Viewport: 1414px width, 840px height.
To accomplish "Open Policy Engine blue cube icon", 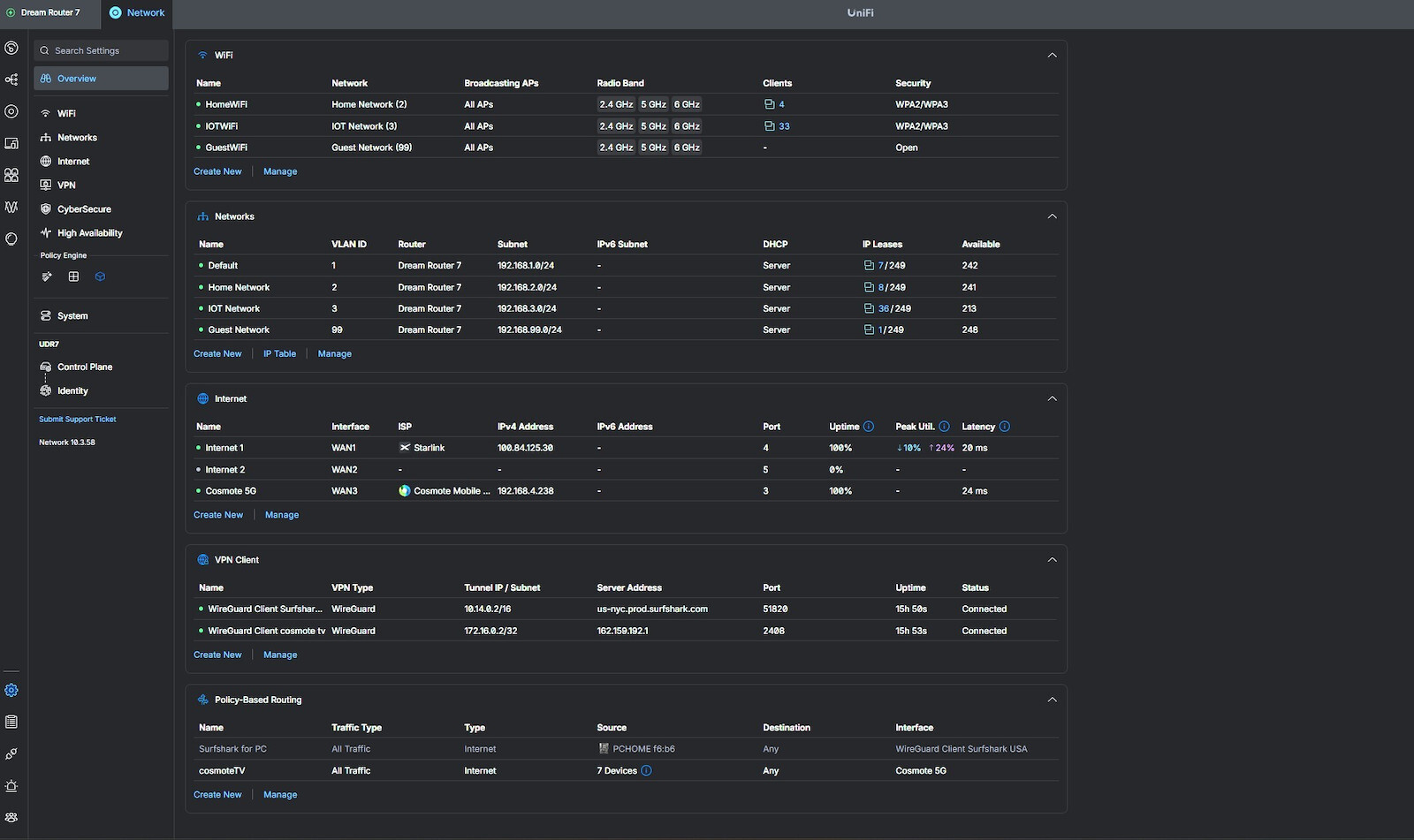I will coord(100,276).
